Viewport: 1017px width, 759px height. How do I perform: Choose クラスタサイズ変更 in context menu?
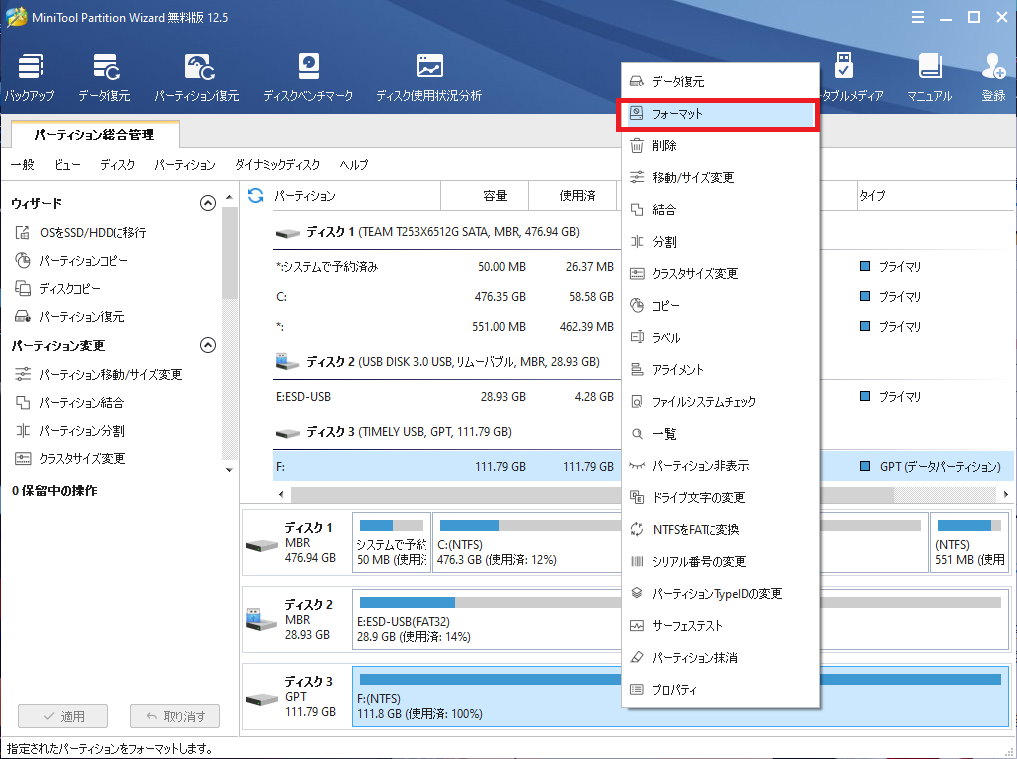coord(720,274)
